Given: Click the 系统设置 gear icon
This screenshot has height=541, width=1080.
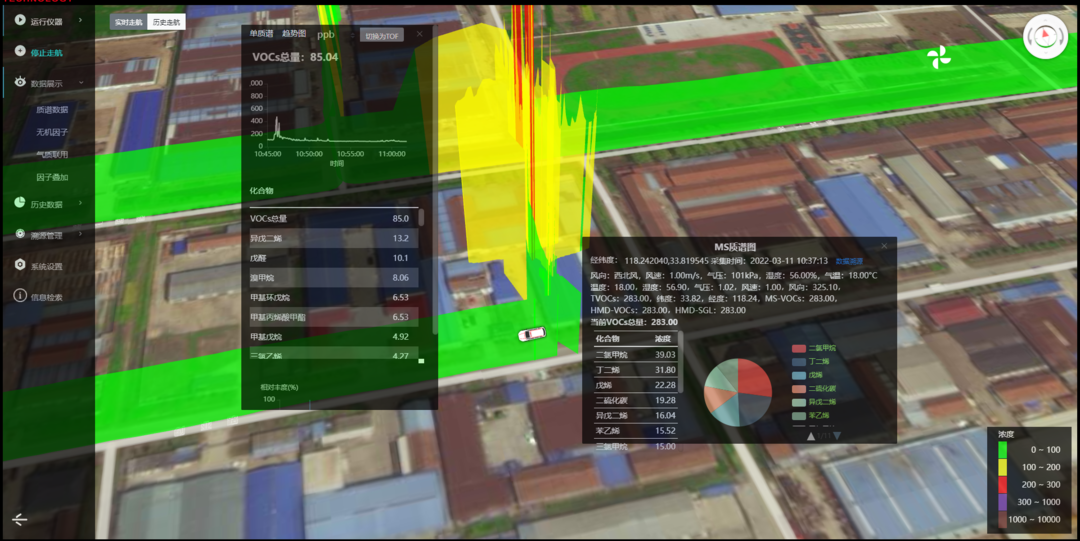Looking at the screenshot, I should [20, 265].
